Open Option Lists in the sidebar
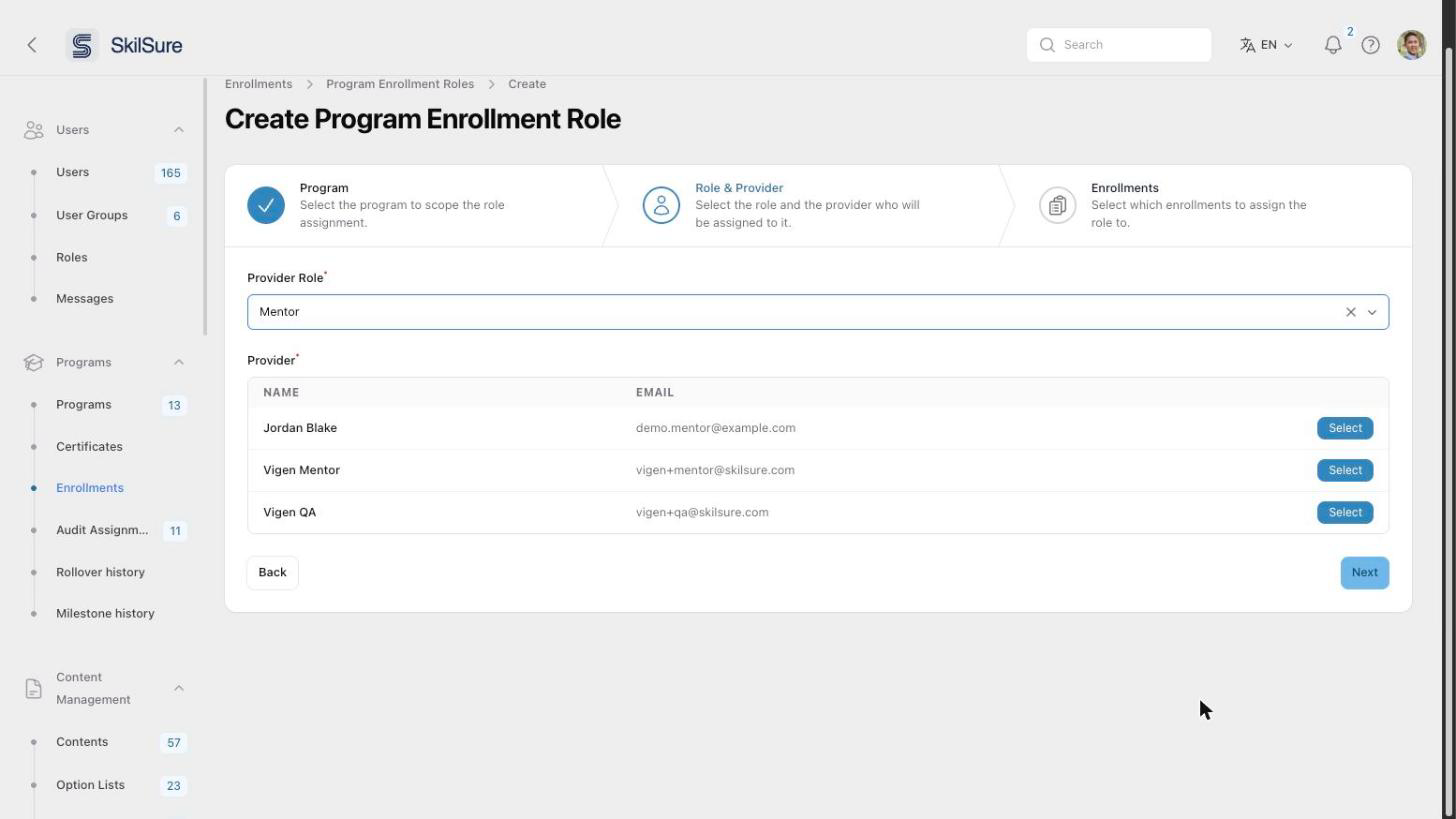Image resolution: width=1456 pixels, height=819 pixels. [x=90, y=785]
